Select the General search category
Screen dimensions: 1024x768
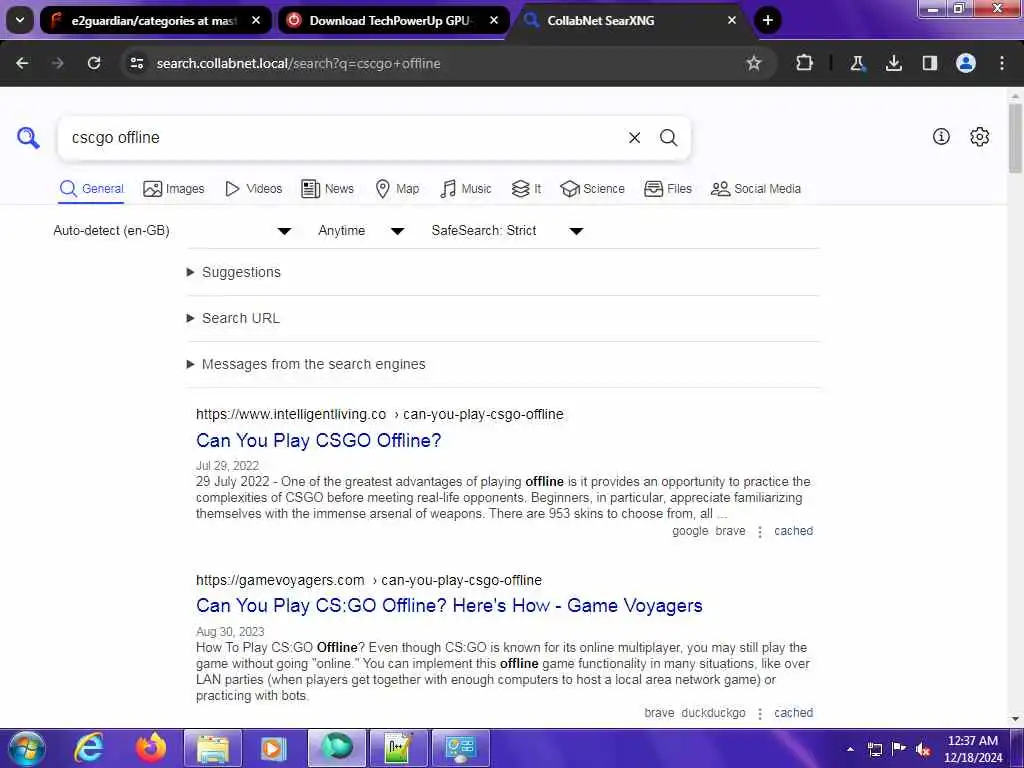click(x=91, y=189)
